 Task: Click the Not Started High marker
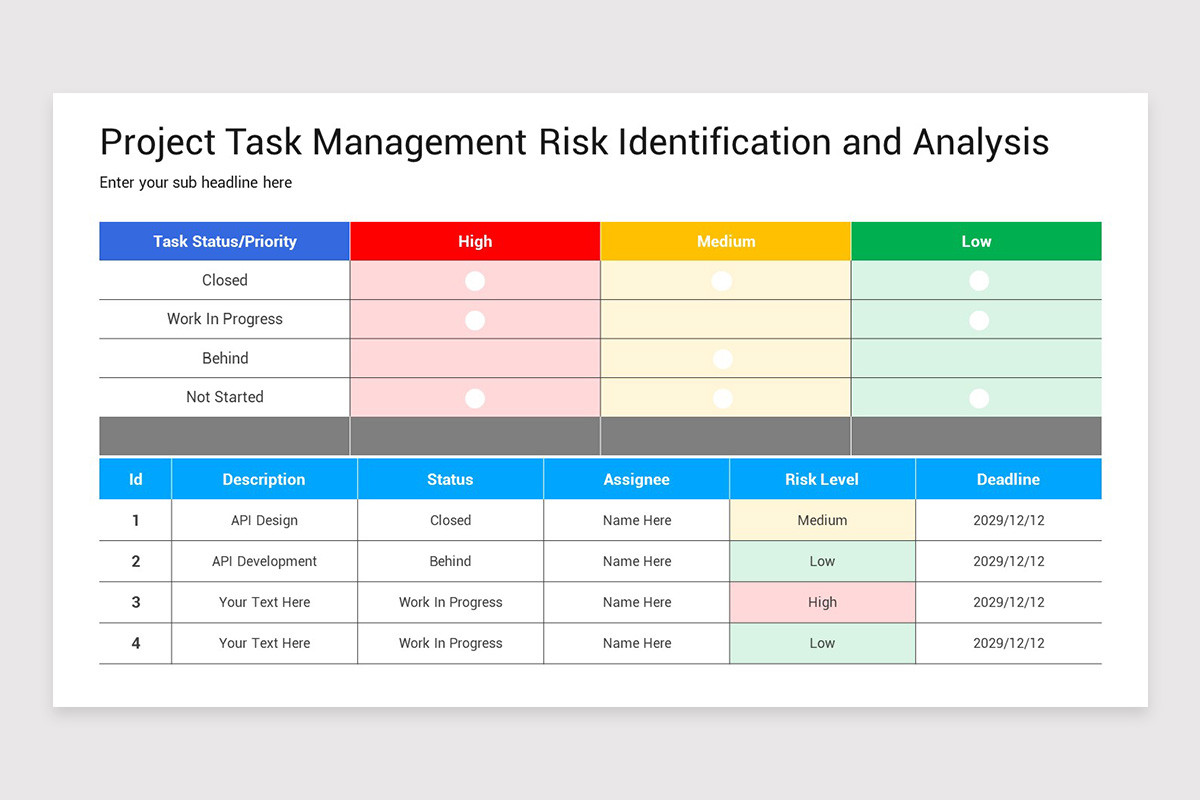[474, 397]
